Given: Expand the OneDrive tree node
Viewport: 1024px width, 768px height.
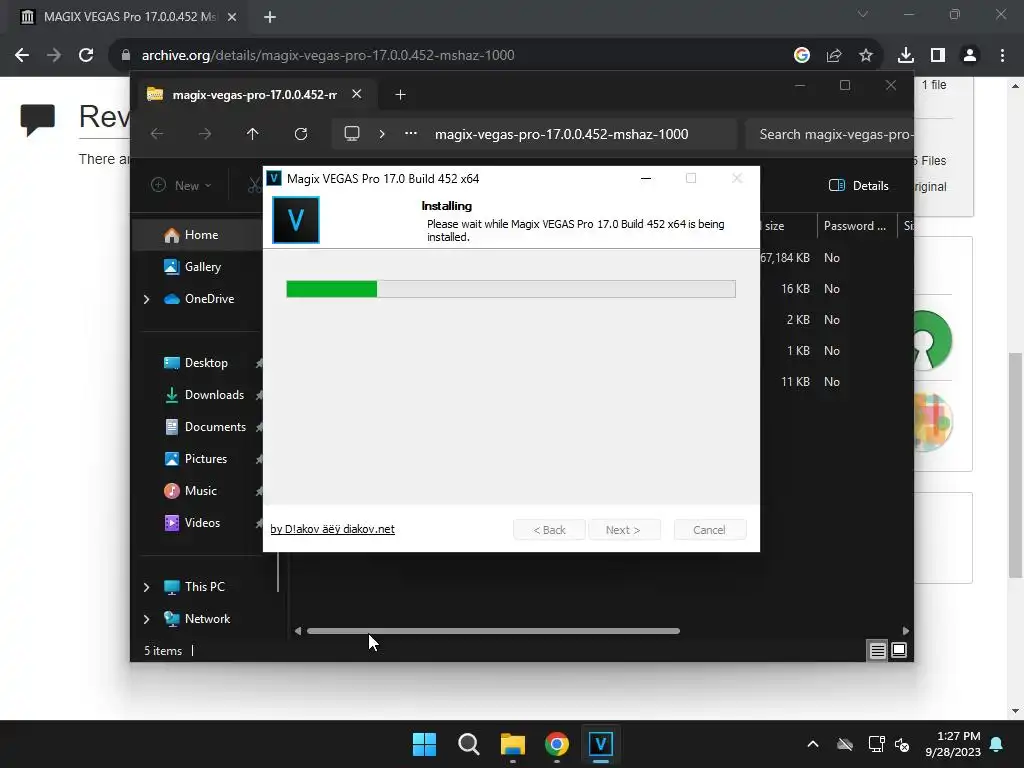Looking at the screenshot, I should point(146,299).
